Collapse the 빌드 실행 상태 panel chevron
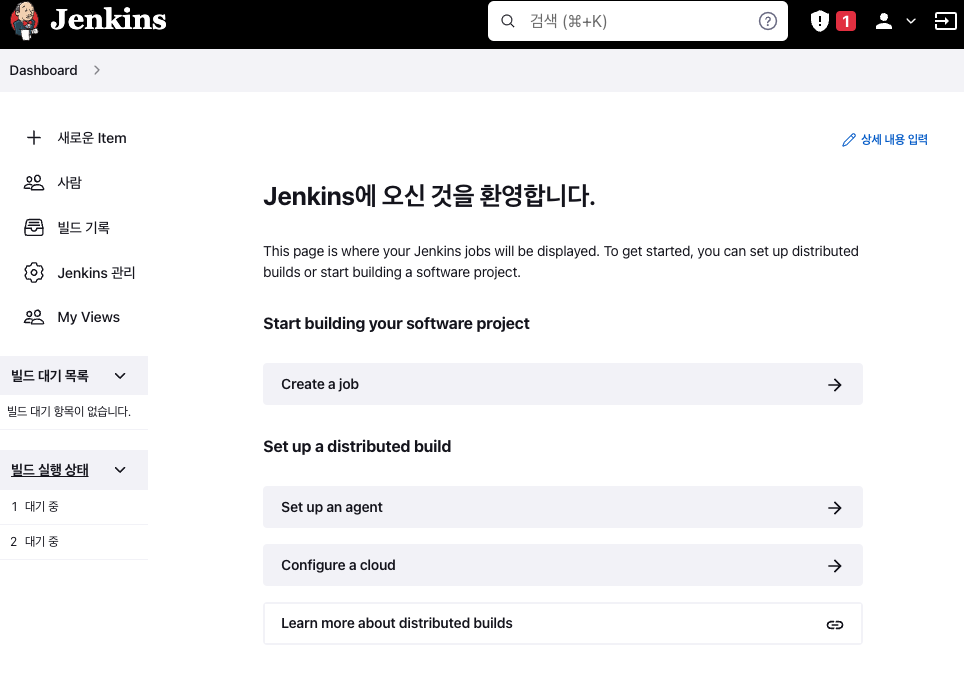 pyautogui.click(x=120, y=470)
